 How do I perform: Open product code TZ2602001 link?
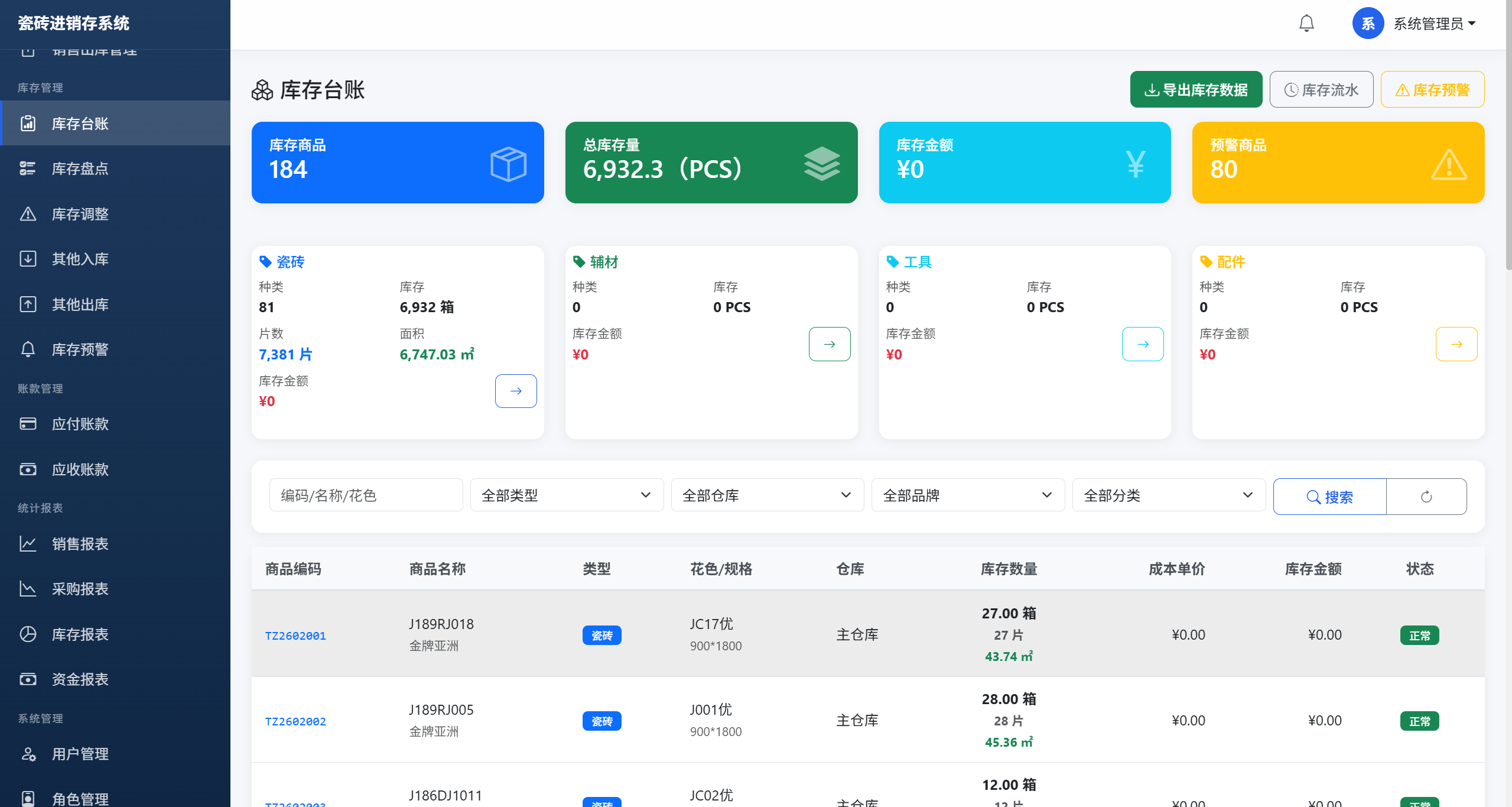295,636
